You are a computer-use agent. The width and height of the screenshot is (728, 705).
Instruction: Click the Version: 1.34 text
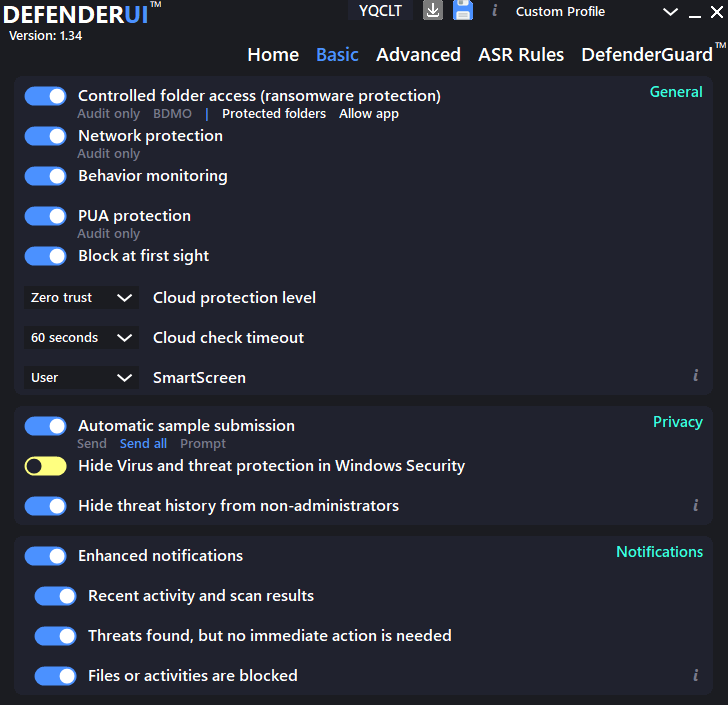[x=46, y=36]
